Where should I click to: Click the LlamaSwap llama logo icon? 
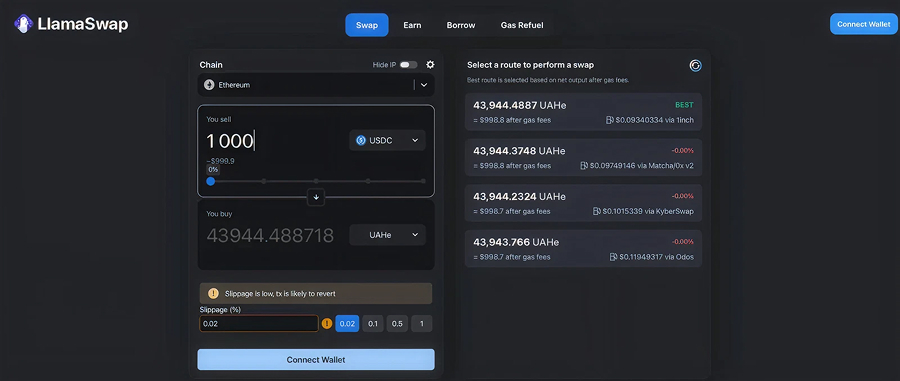click(x=23, y=24)
